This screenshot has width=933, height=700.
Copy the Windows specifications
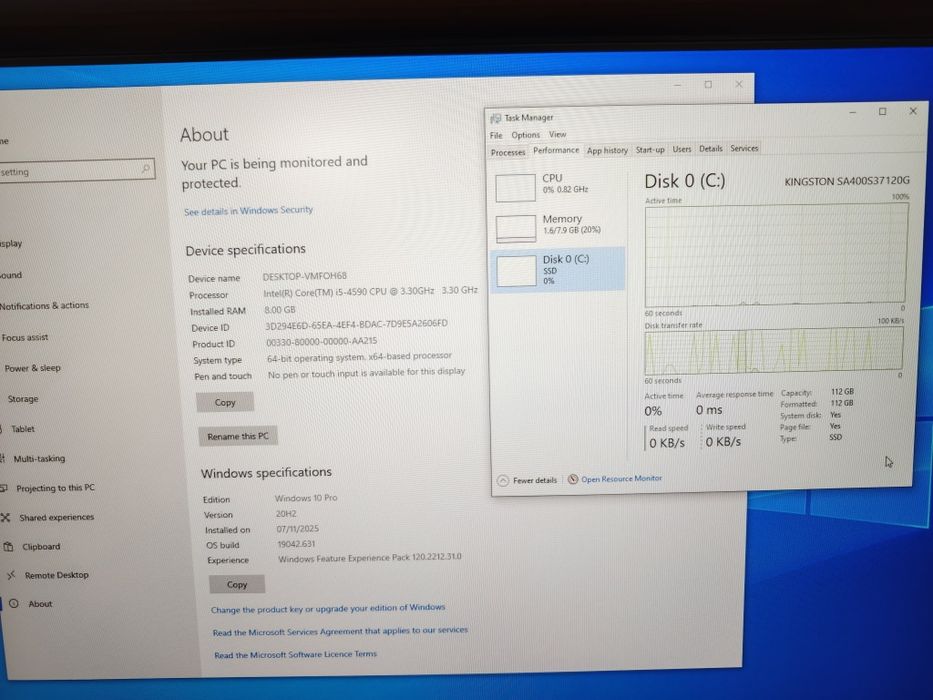coord(237,585)
